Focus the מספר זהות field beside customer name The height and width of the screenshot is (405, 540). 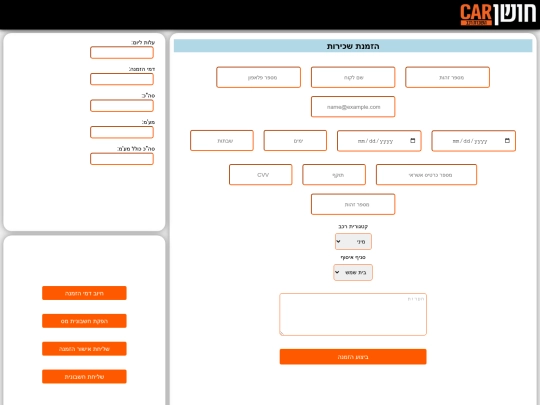pyautogui.click(x=447, y=77)
